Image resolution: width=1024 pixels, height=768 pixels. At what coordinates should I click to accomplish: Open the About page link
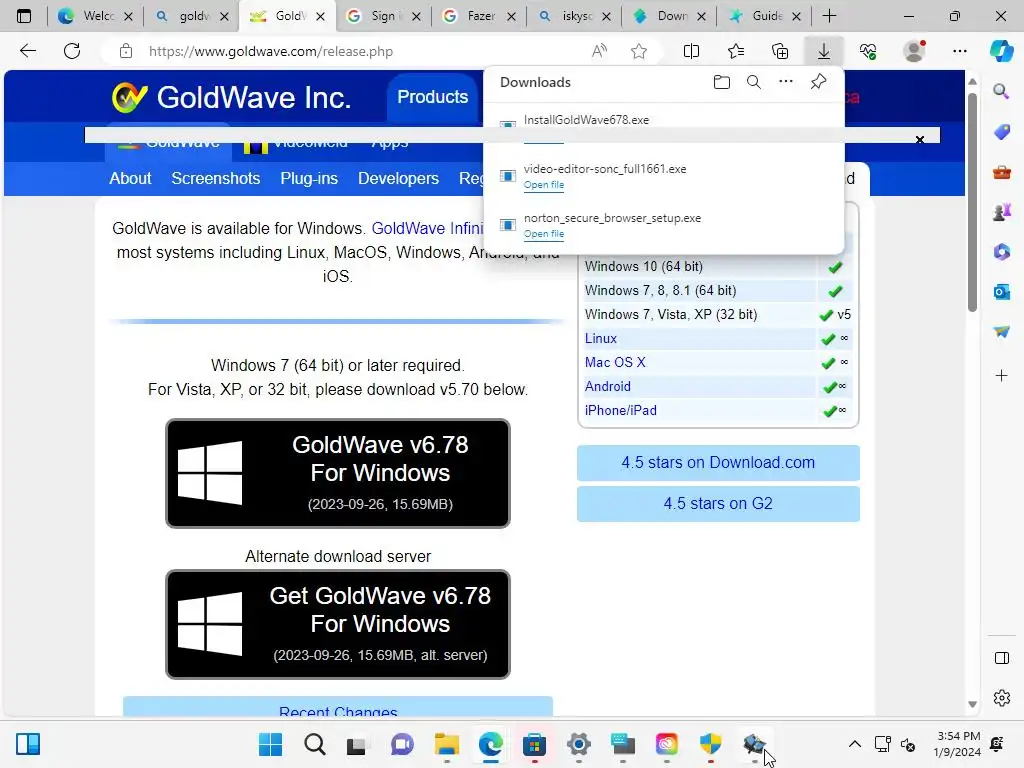[x=130, y=178]
